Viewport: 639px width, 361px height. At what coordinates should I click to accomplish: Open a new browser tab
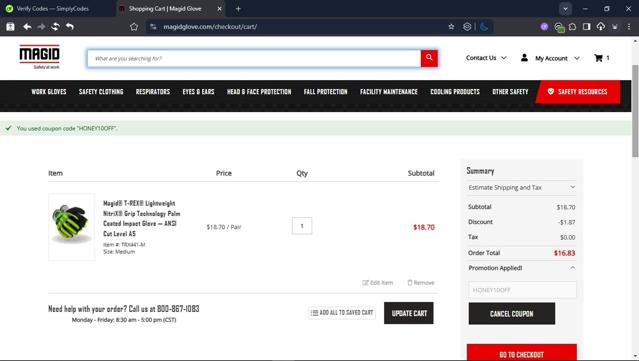click(x=238, y=9)
